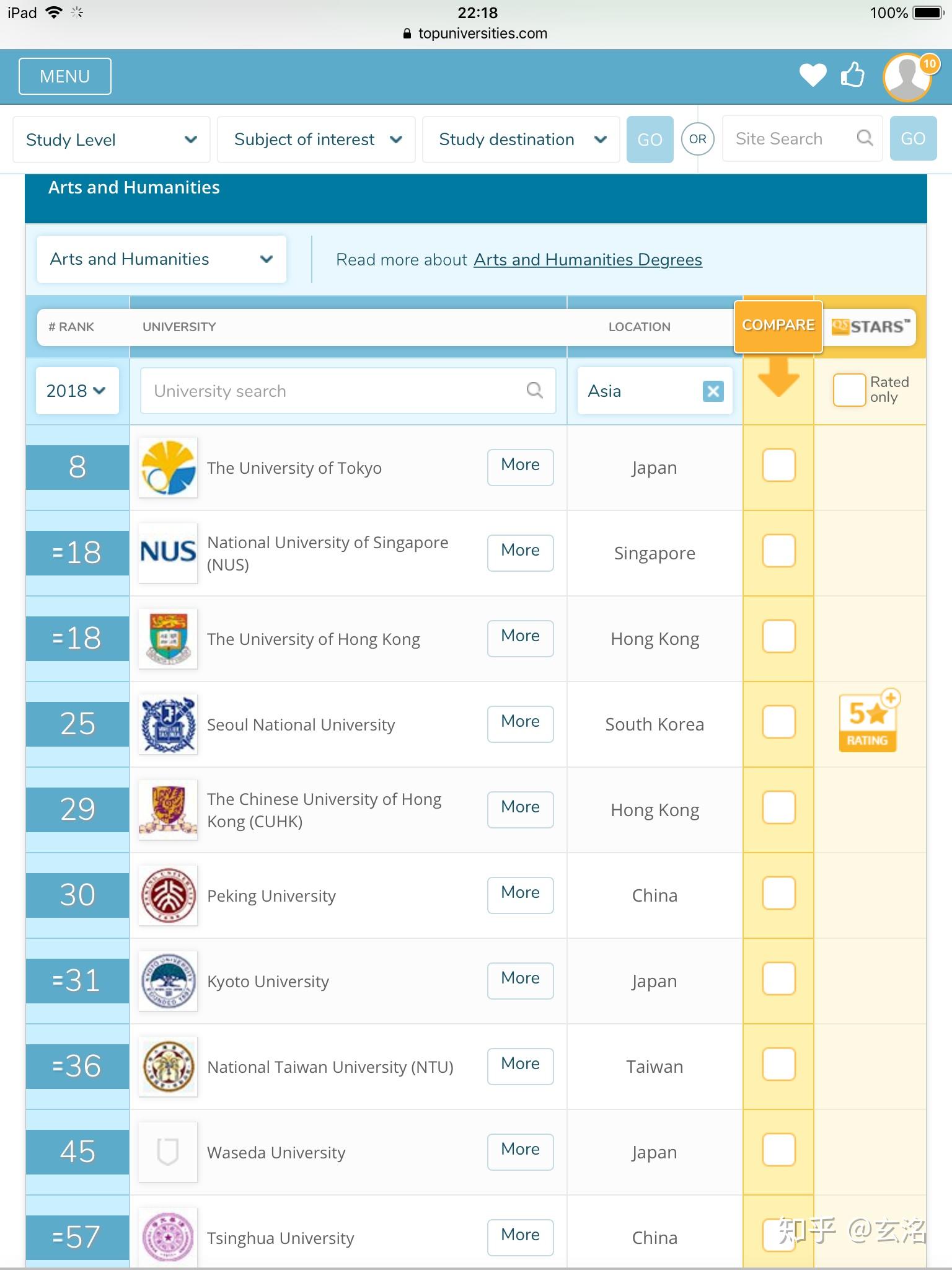Click the LOCATION column header
The width and height of the screenshot is (952, 1270).
click(x=639, y=327)
